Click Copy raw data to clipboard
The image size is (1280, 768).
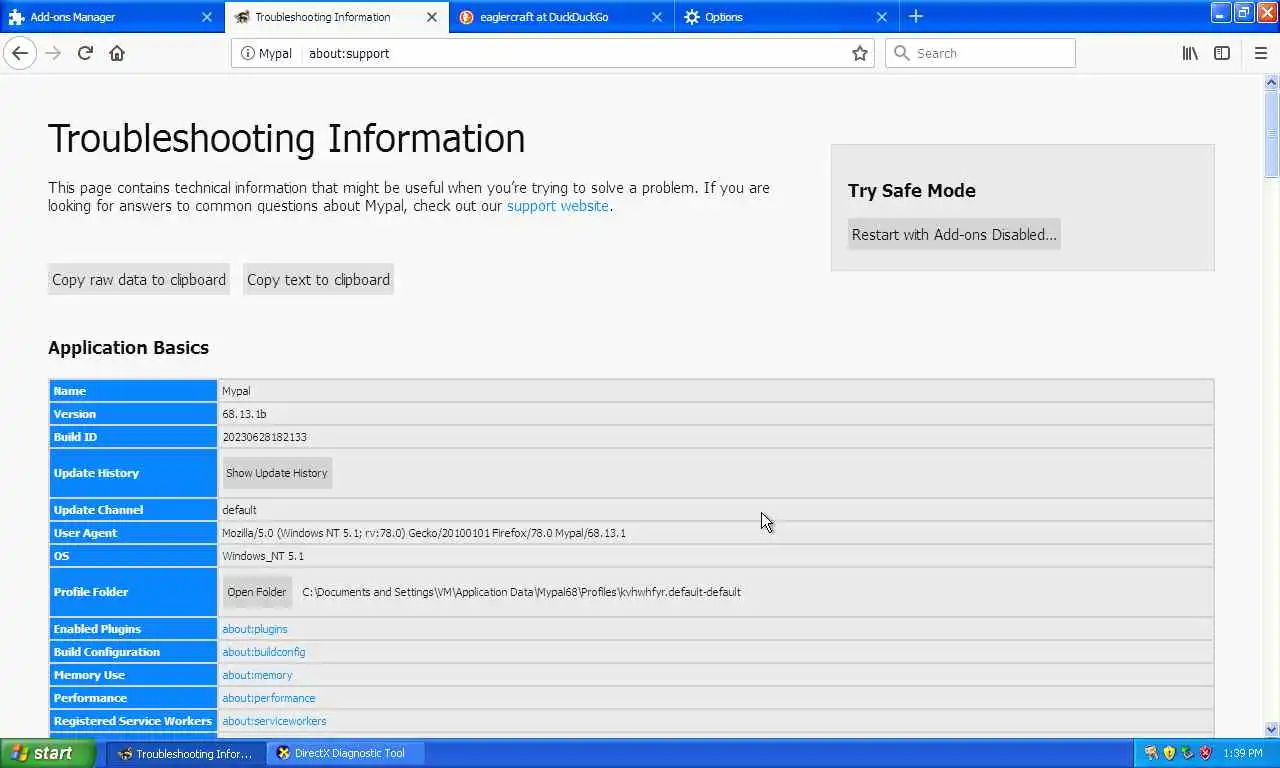139,280
